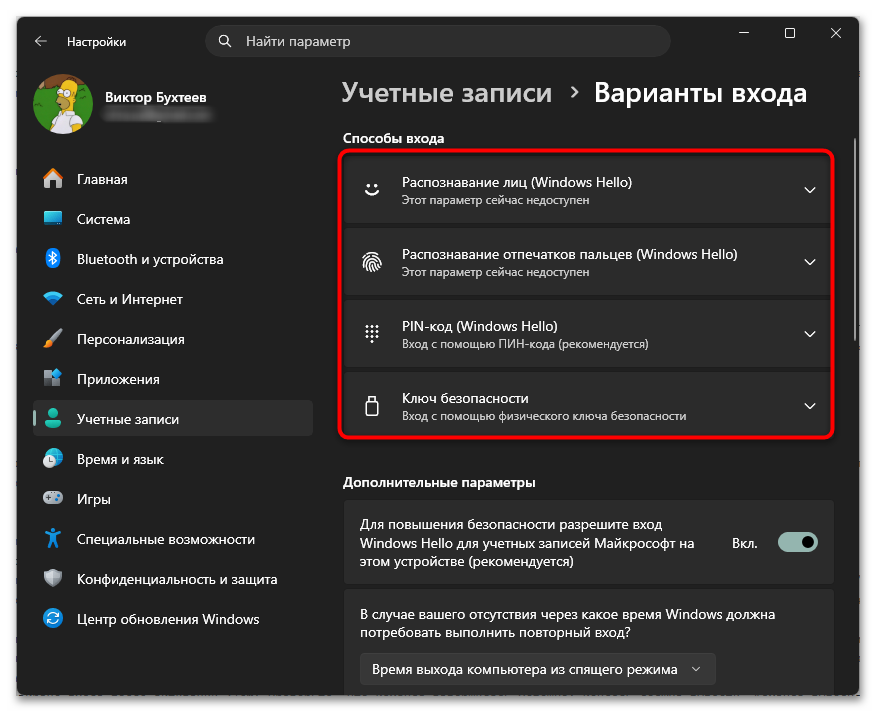
Task: Click the Способы входа heading
Action: tap(393, 138)
